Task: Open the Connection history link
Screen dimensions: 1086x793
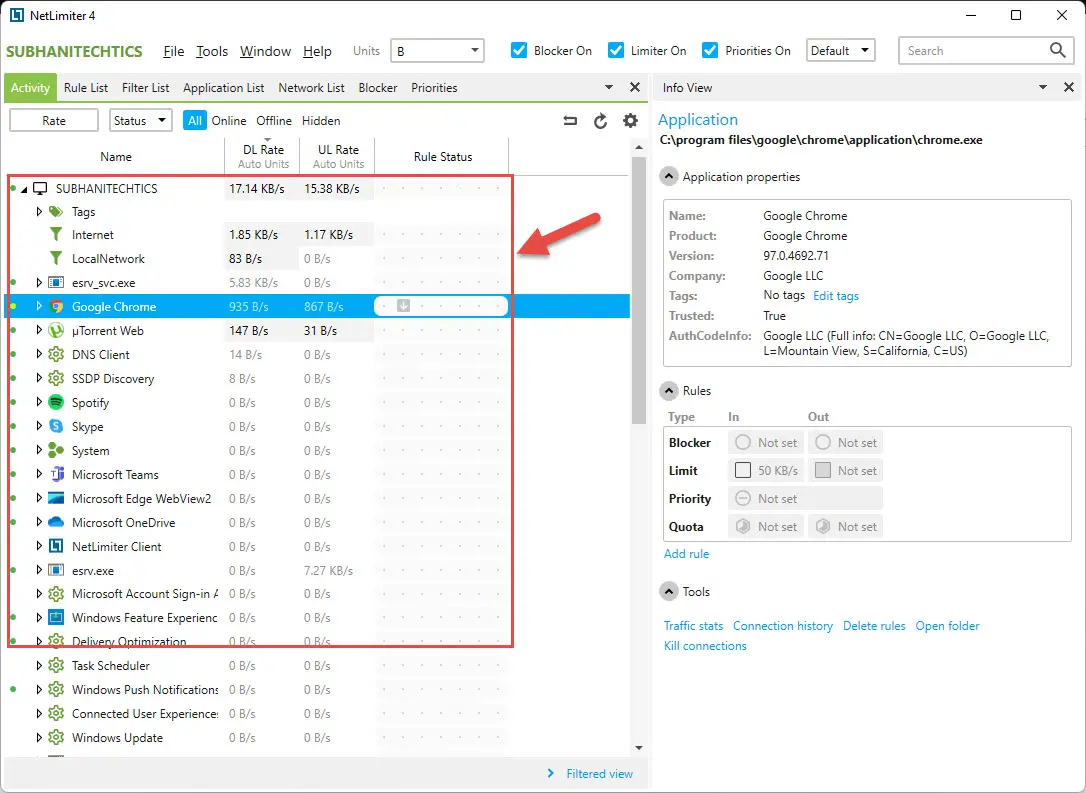Action: (x=783, y=625)
